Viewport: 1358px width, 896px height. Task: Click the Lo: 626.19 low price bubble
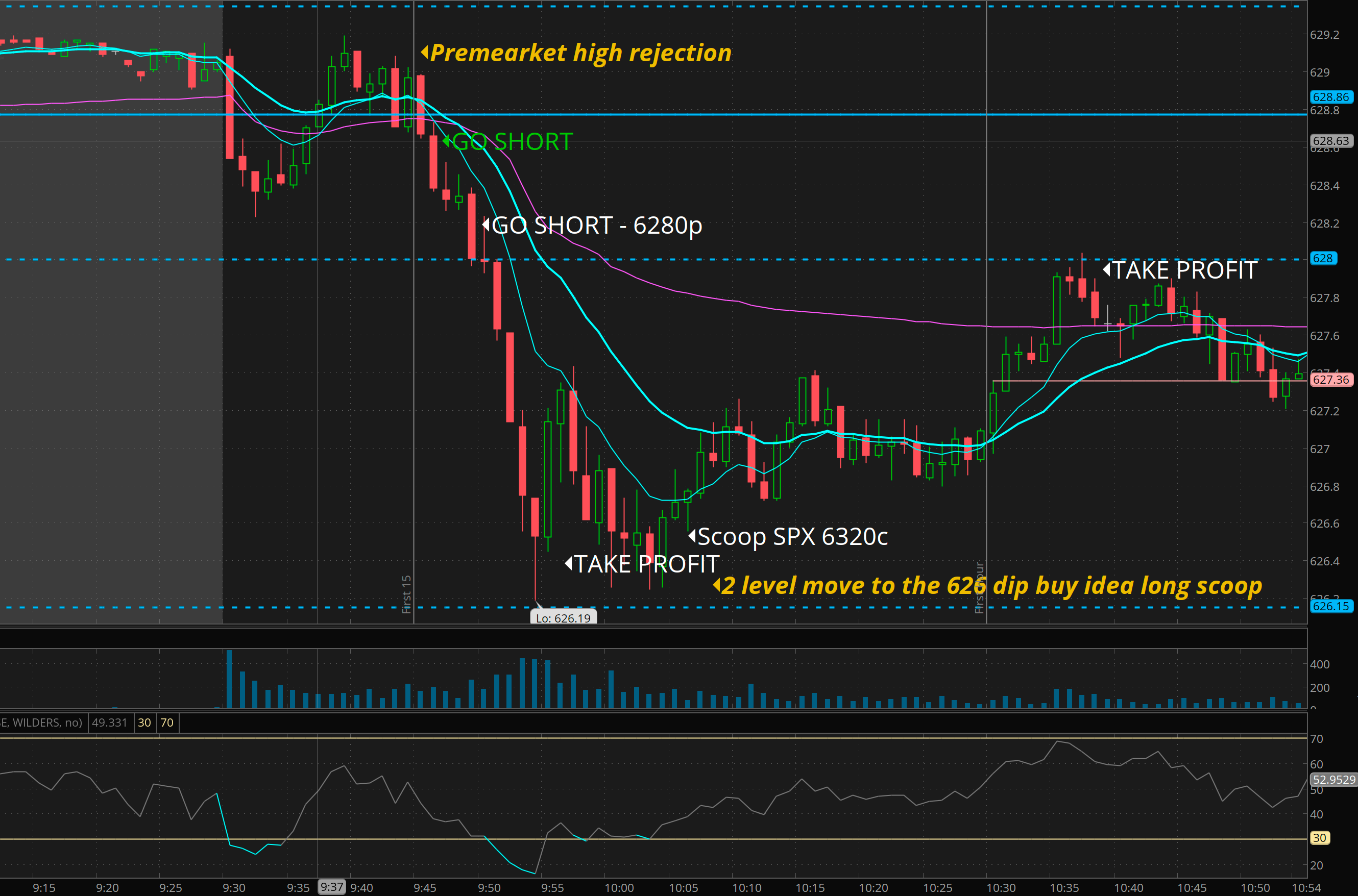[x=563, y=618]
